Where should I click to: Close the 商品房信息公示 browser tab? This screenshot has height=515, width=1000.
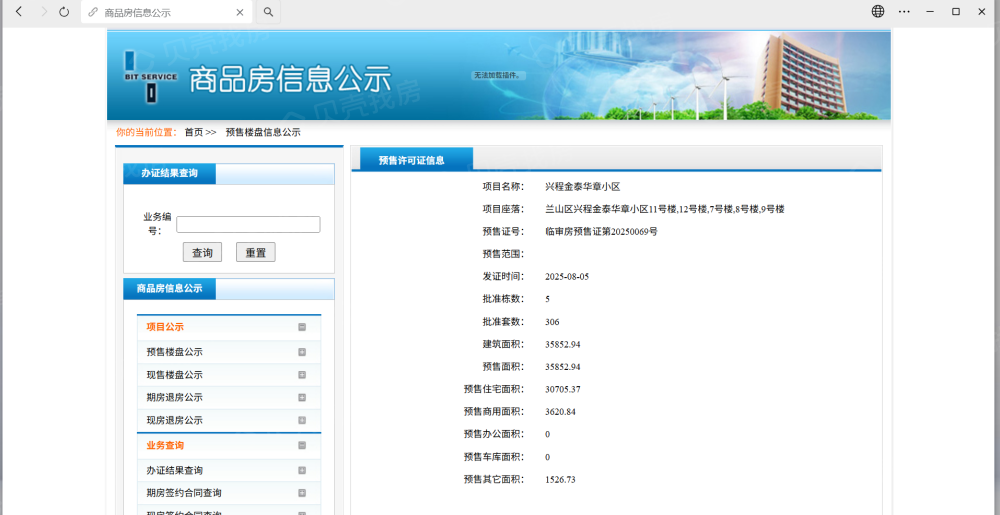[x=240, y=12]
